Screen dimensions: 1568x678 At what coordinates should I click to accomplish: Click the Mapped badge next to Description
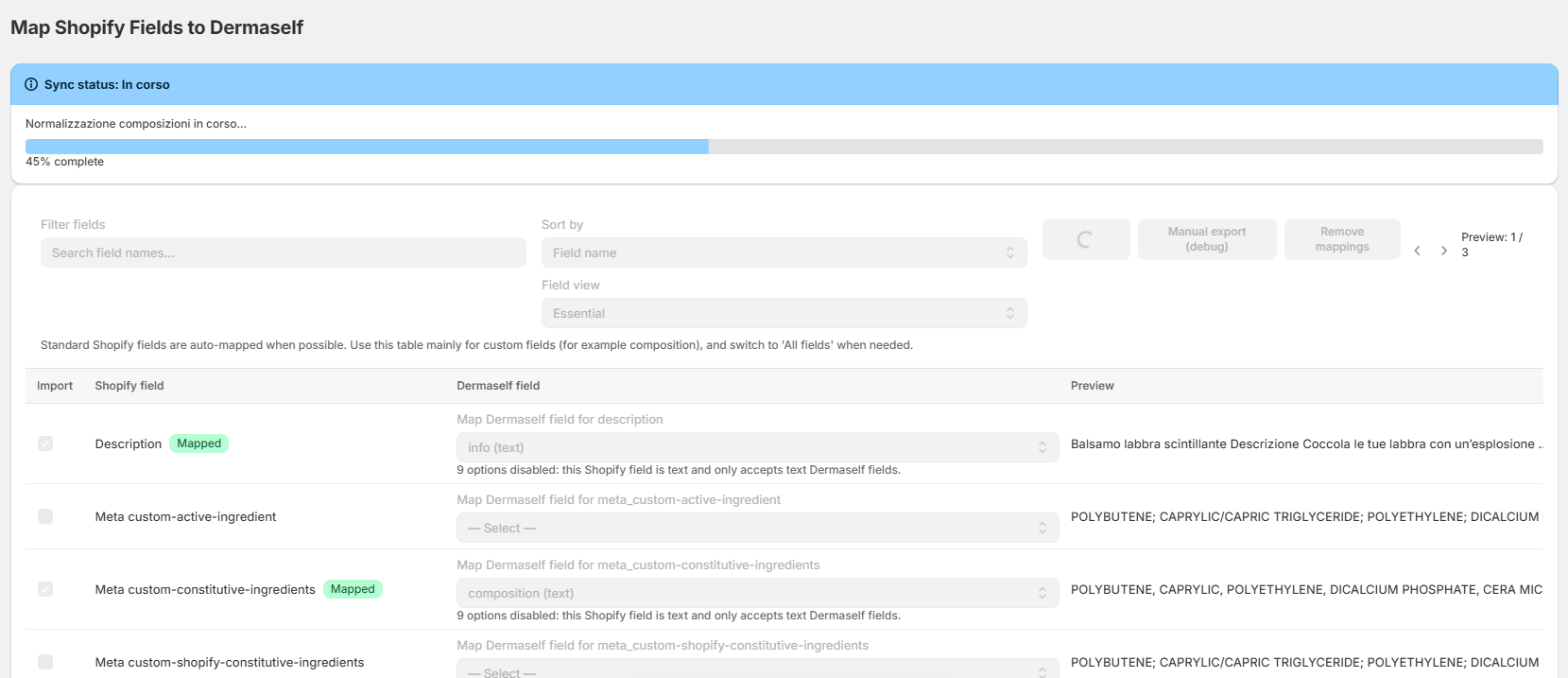pyautogui.click(x=198, y=443)
